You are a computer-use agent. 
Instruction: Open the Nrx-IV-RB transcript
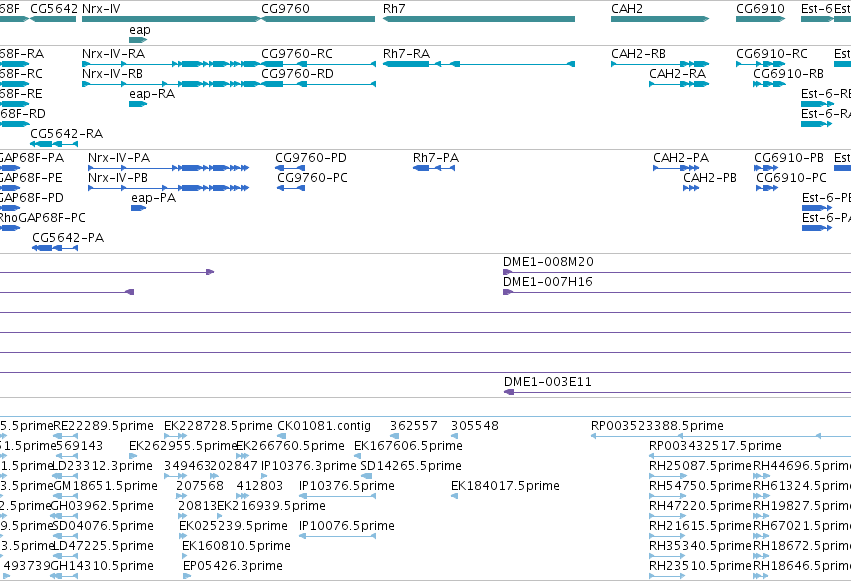[x=172, y=84]
